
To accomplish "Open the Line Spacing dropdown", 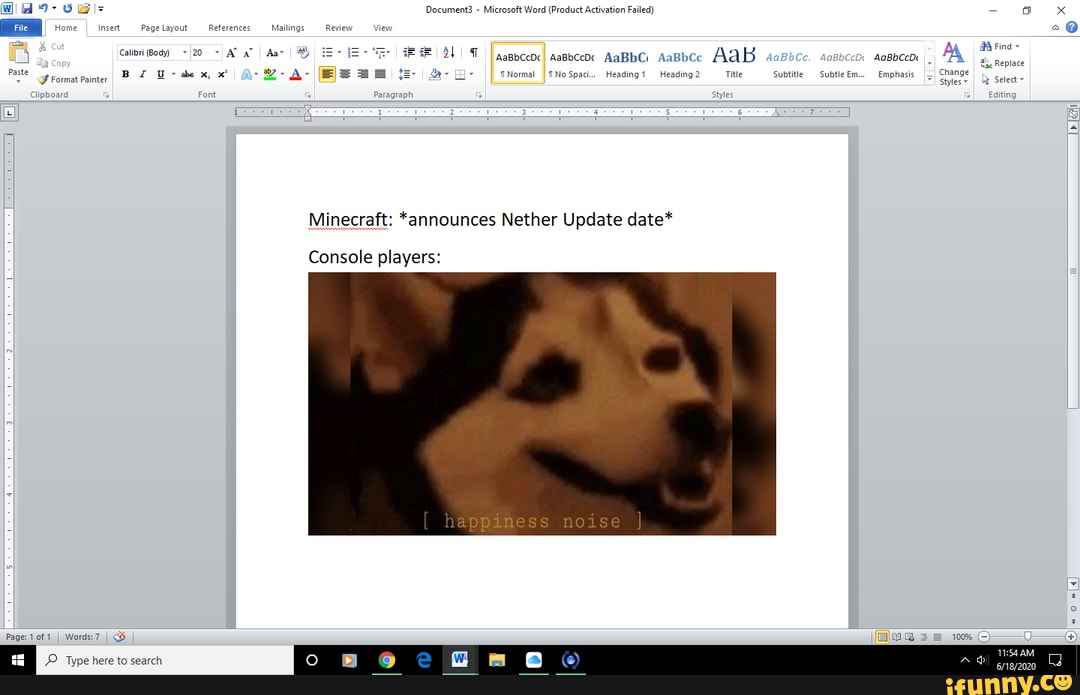I will [x=407, y=74].
